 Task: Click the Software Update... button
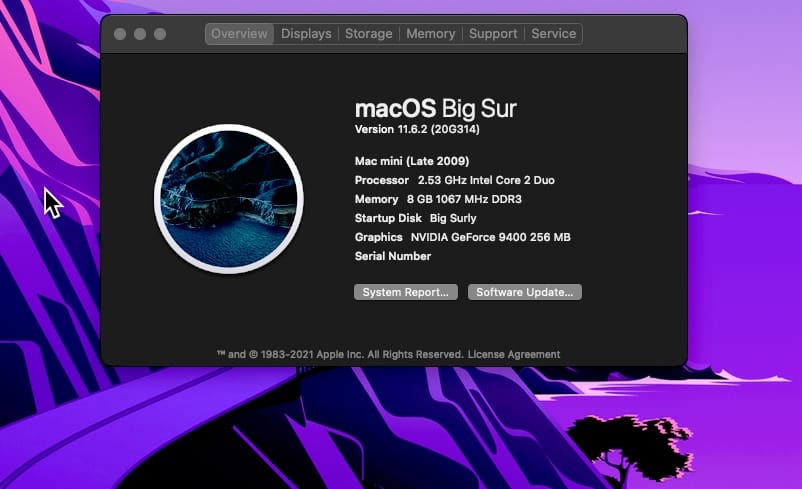525,292
